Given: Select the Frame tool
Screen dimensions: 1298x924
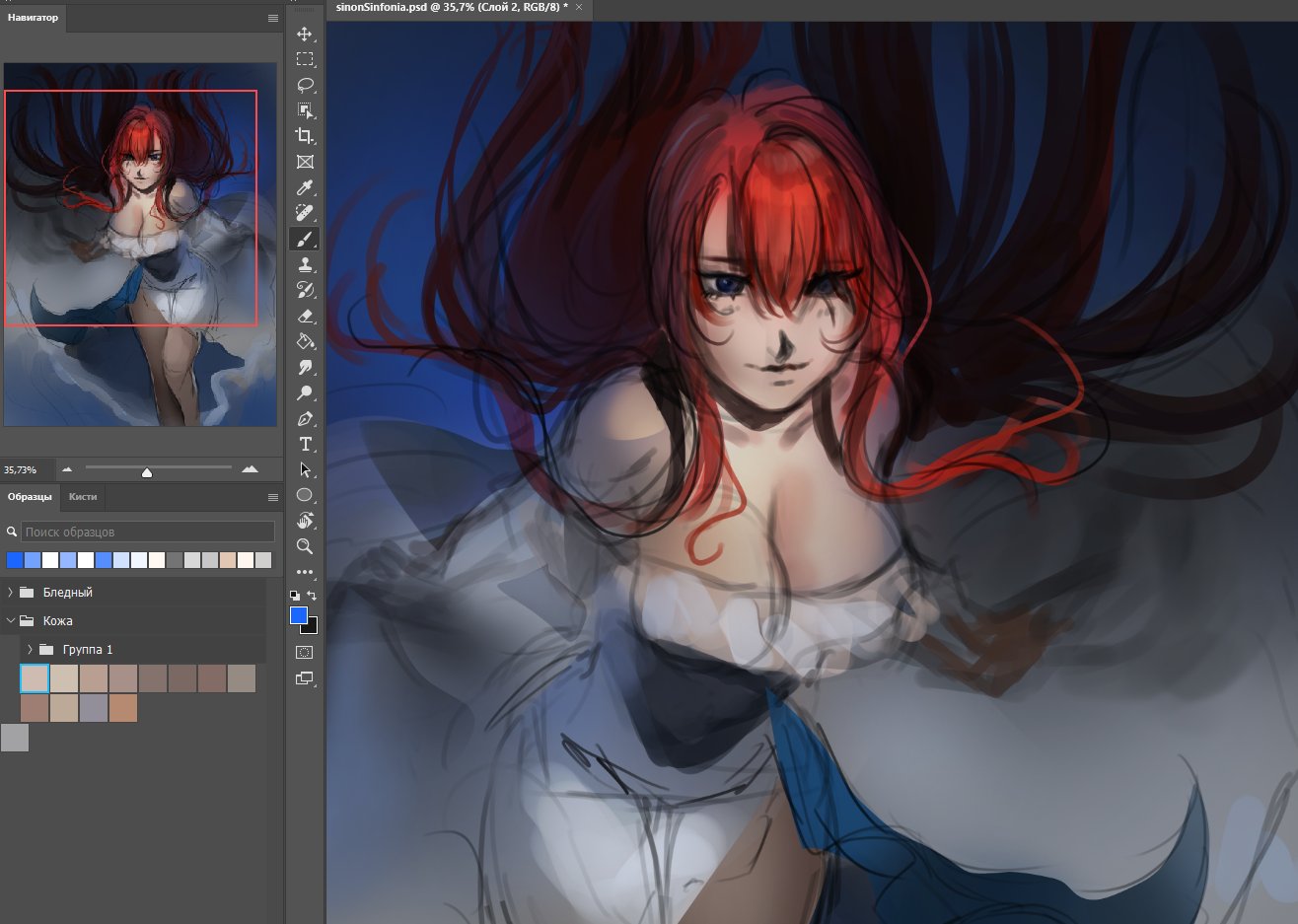Looking at the screenshot, I should [x=305, y=162].
